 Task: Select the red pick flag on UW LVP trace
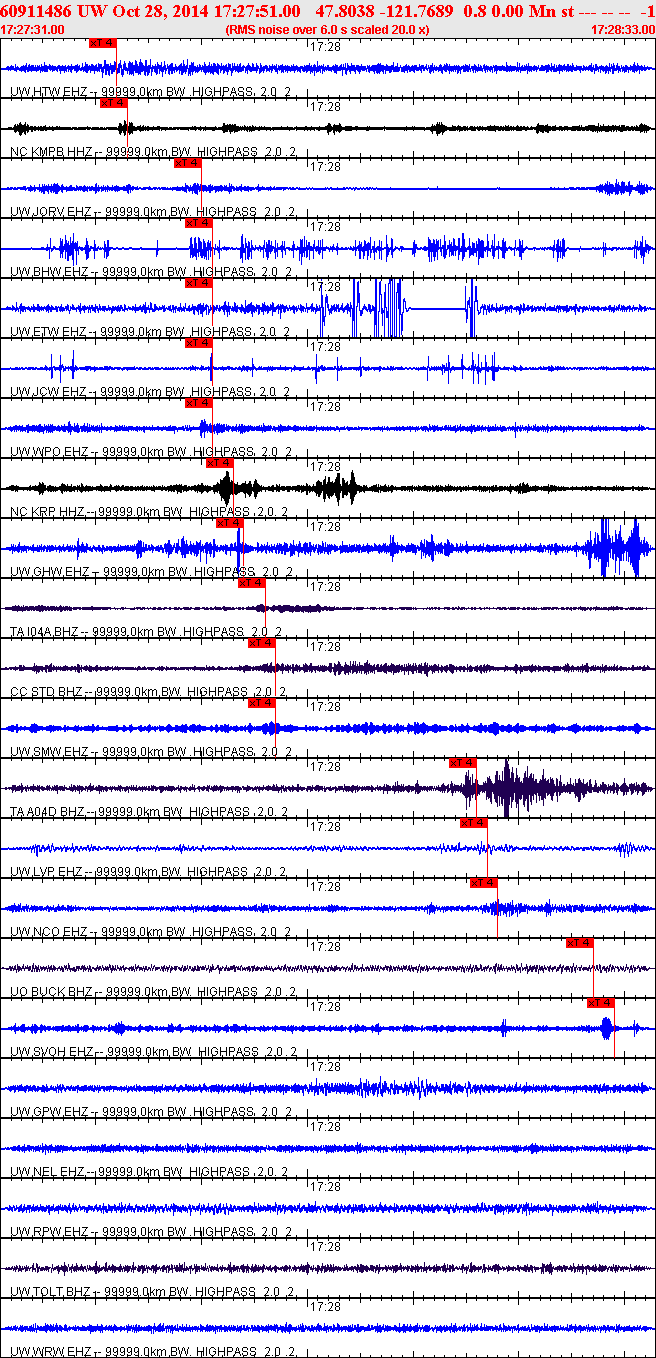pos(473,823)
